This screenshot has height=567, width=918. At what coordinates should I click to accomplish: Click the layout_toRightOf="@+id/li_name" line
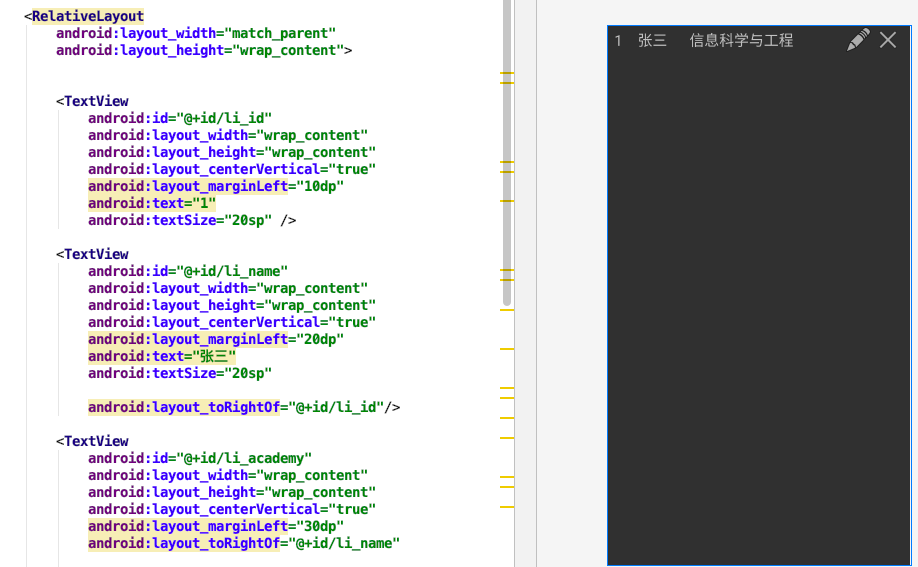pyautogui.click(x=244, y=543)
